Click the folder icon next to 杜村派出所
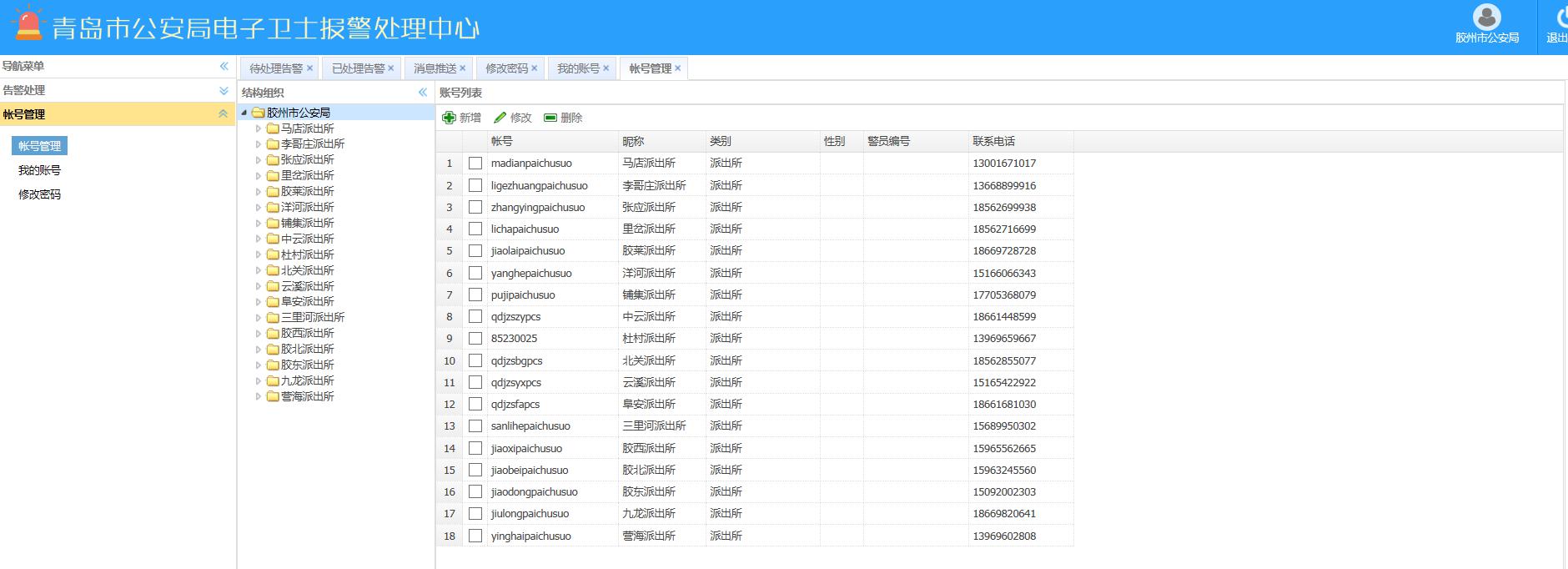The image size is (1568, 569). tap(273, 255)
